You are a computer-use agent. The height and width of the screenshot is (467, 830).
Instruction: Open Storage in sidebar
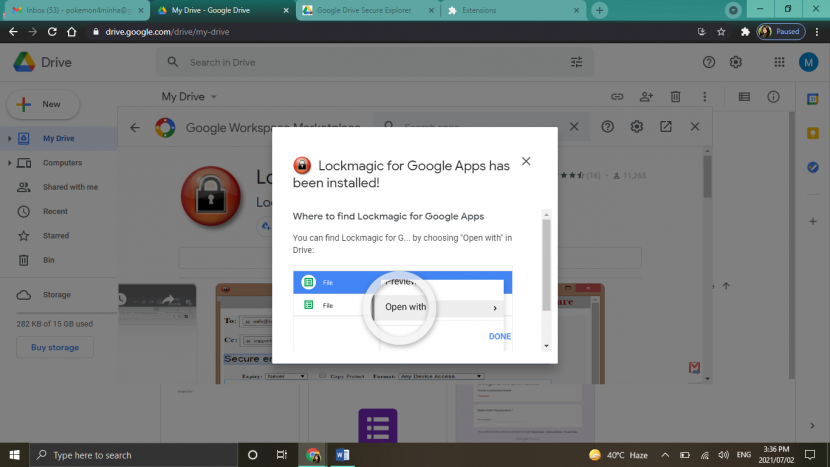56,294
